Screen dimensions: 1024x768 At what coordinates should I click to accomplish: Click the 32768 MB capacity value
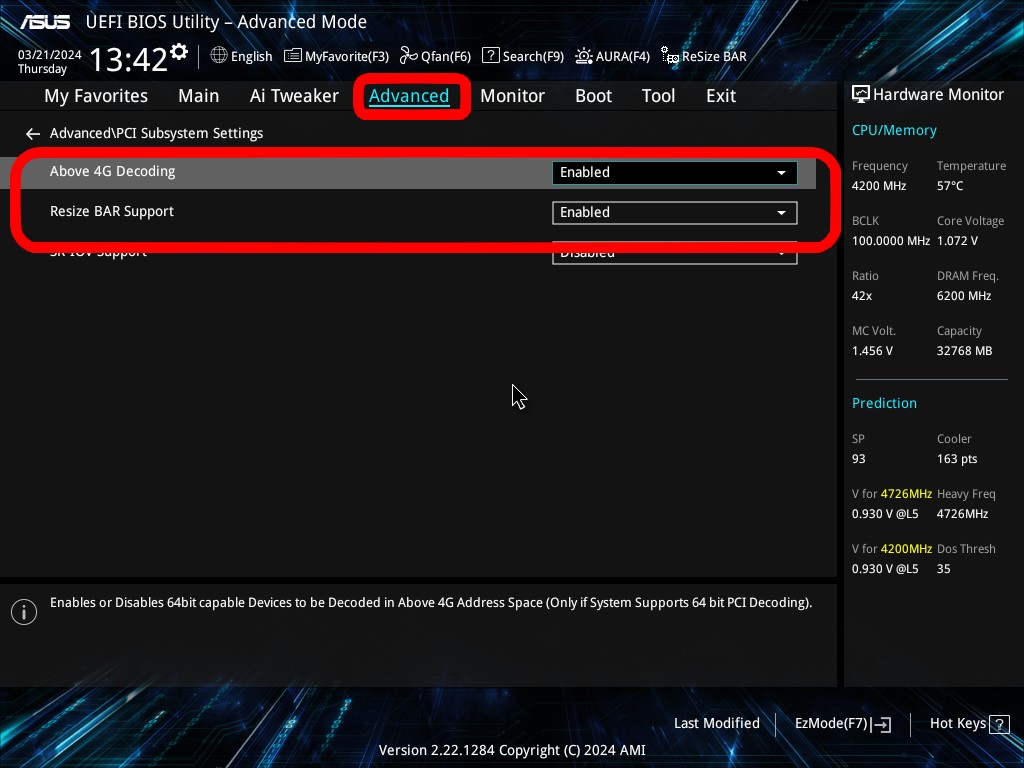click(x=964, y=351)
